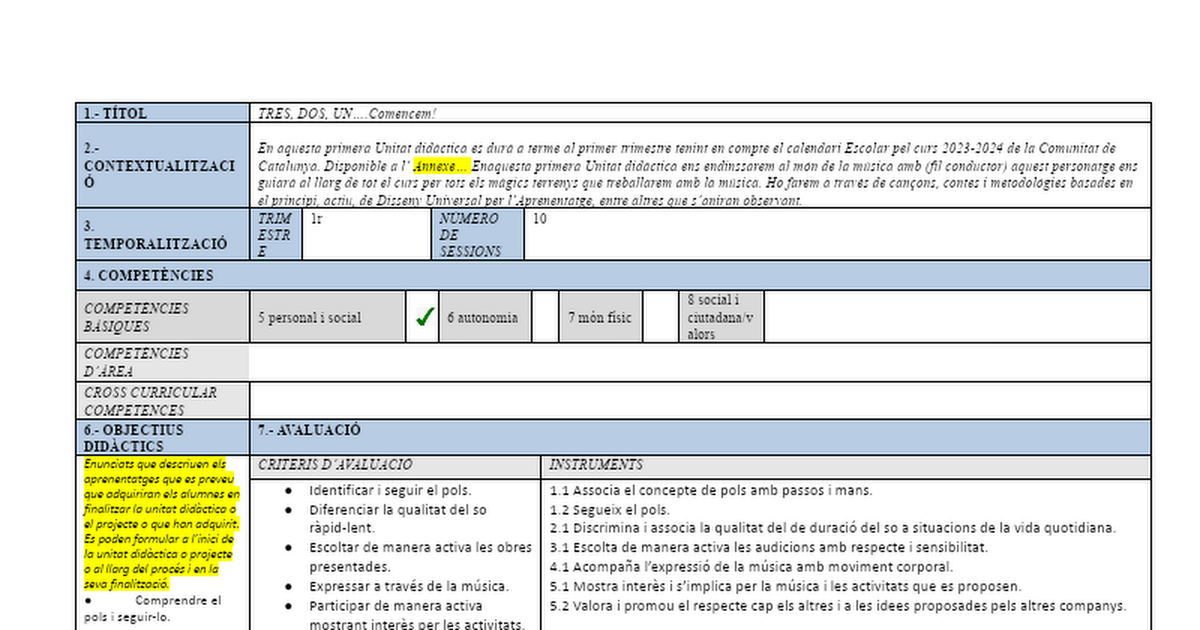Click line '1.2 Segueix el pols.'
This screenshot has height=630, width=1200.
tap(610, 509)
